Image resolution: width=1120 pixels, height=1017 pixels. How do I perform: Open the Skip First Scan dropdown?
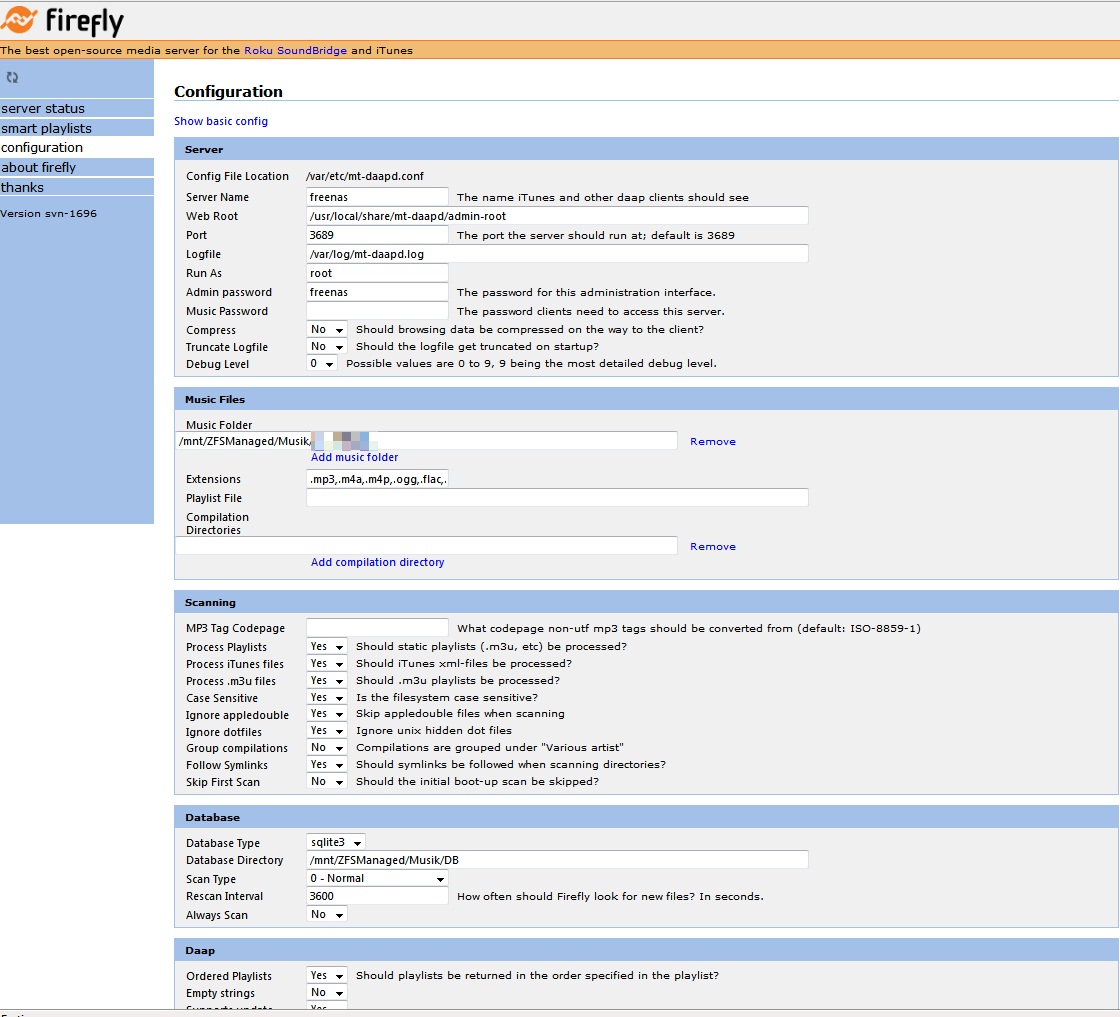pos(327,782)
